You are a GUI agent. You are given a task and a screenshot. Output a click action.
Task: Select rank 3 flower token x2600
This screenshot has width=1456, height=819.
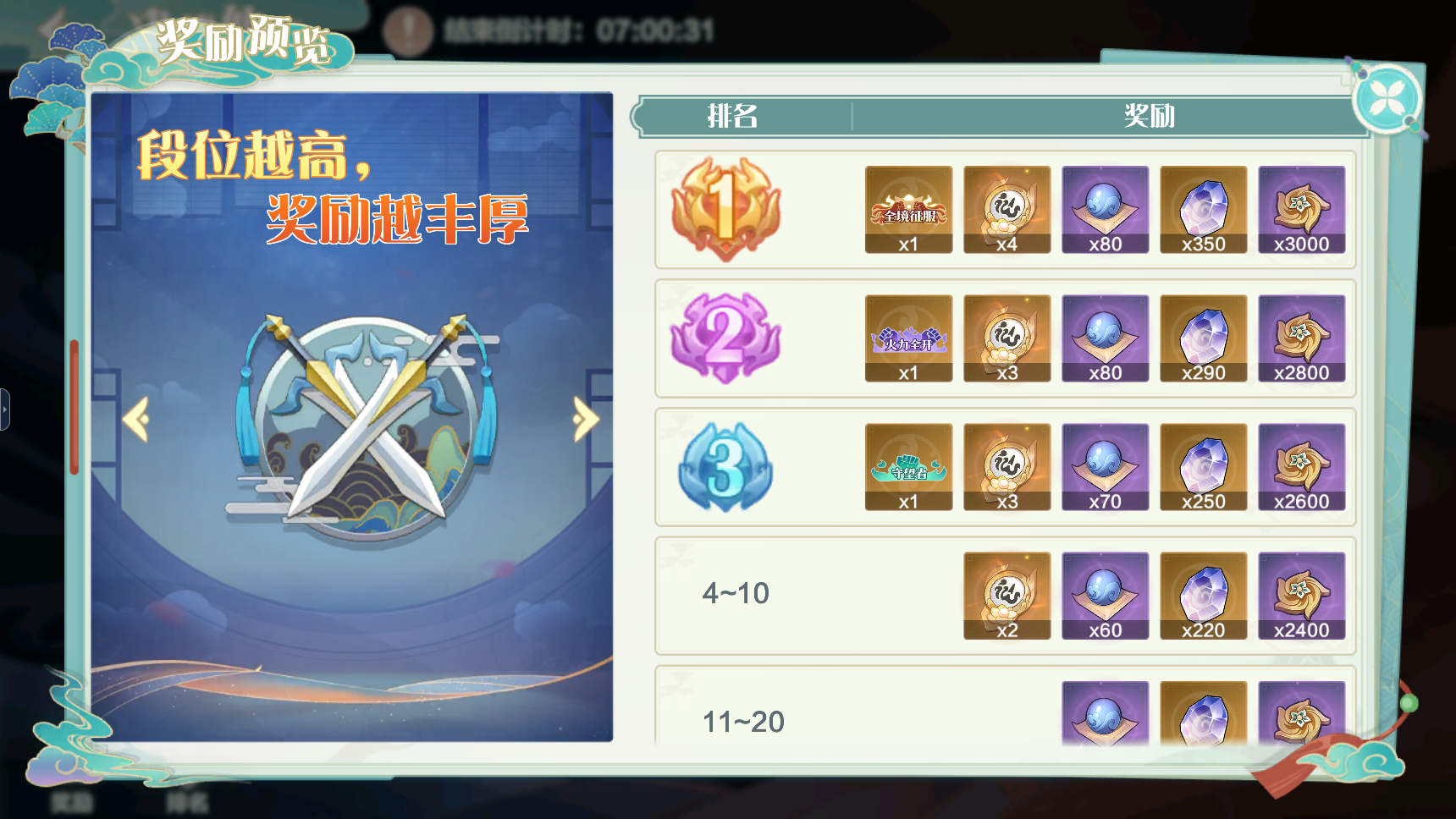pos(1301,466)
